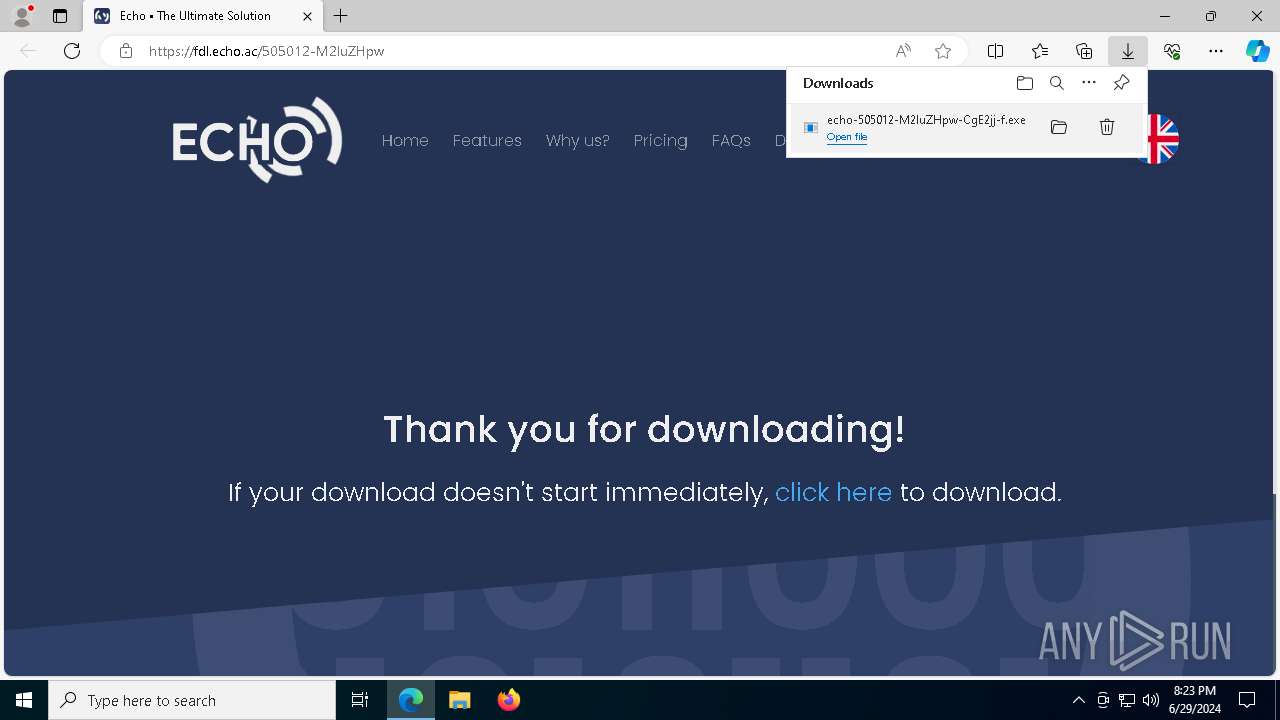Image resolution: width=1280 pixels, height=720 pixels.
Task: Toggle split screen view
Action: (x=996, y=51)
